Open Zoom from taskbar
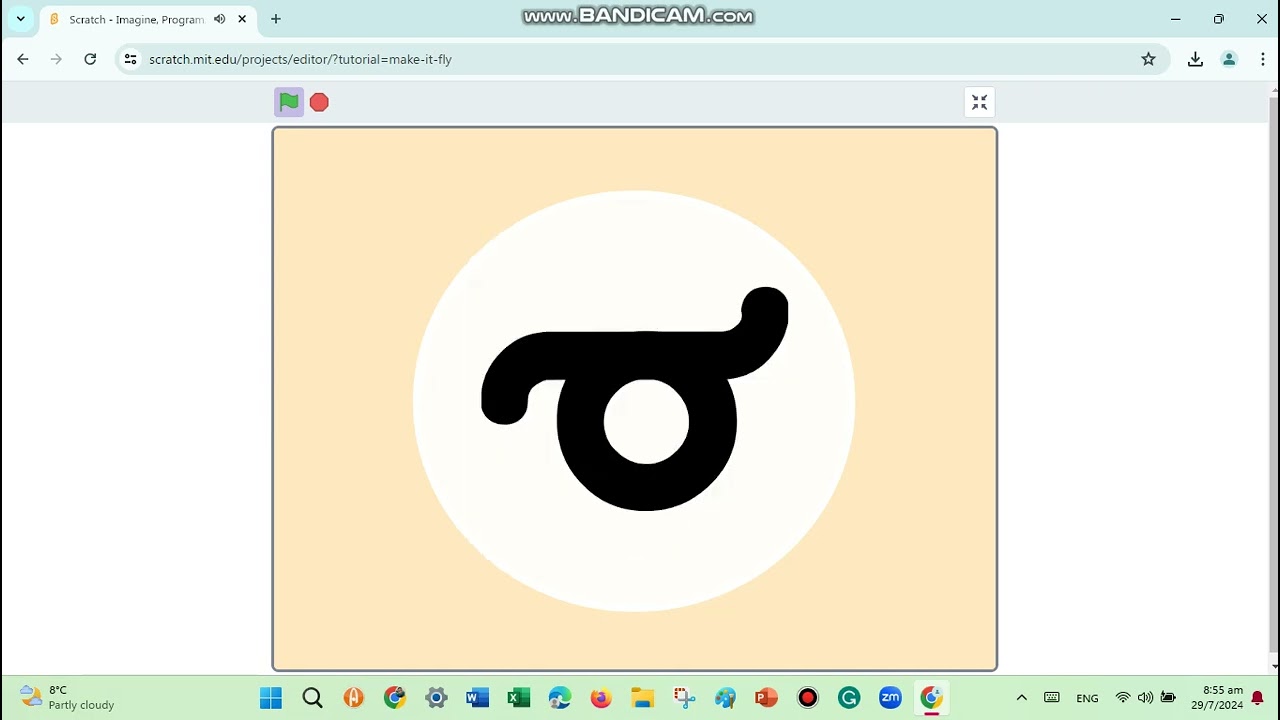The width and height of the screenshot is (1280, 720). (x=890, y=698)
